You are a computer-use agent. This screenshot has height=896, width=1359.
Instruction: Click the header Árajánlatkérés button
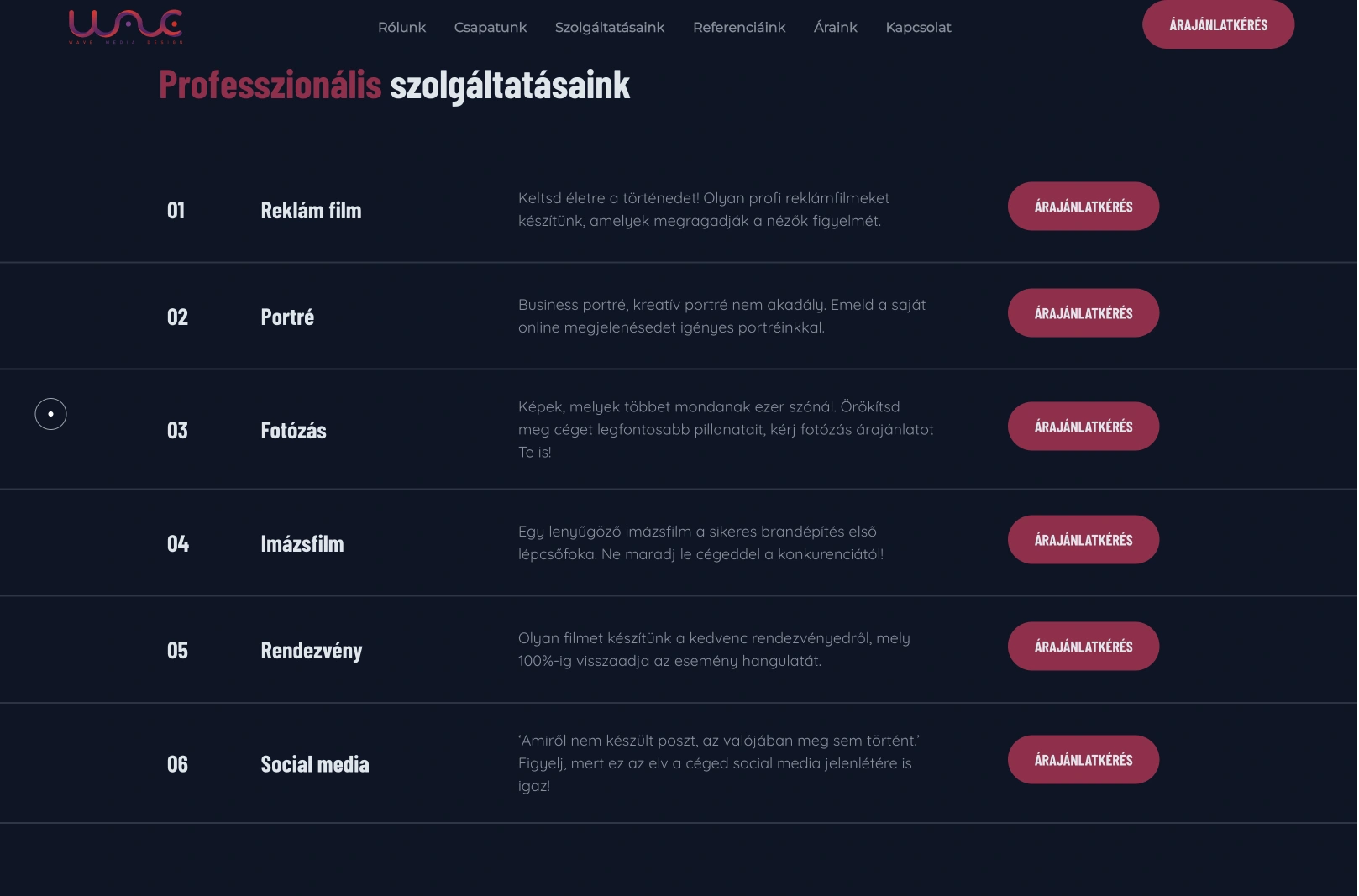[1218, 24]
